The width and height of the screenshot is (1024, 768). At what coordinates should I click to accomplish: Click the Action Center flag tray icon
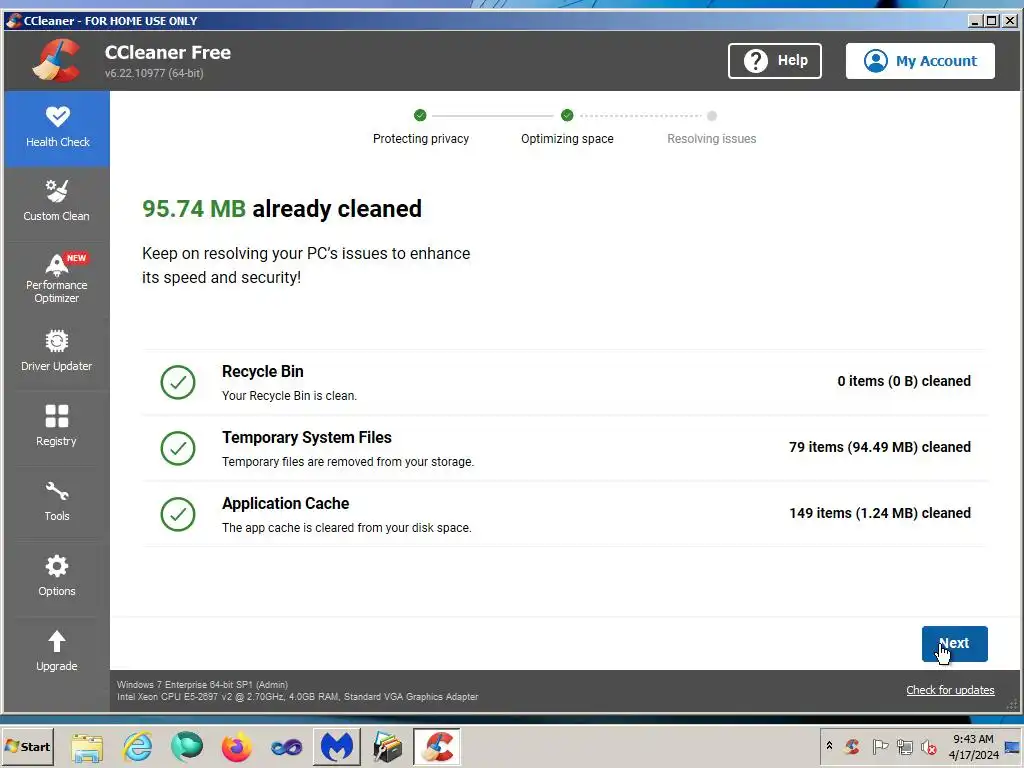880,746
